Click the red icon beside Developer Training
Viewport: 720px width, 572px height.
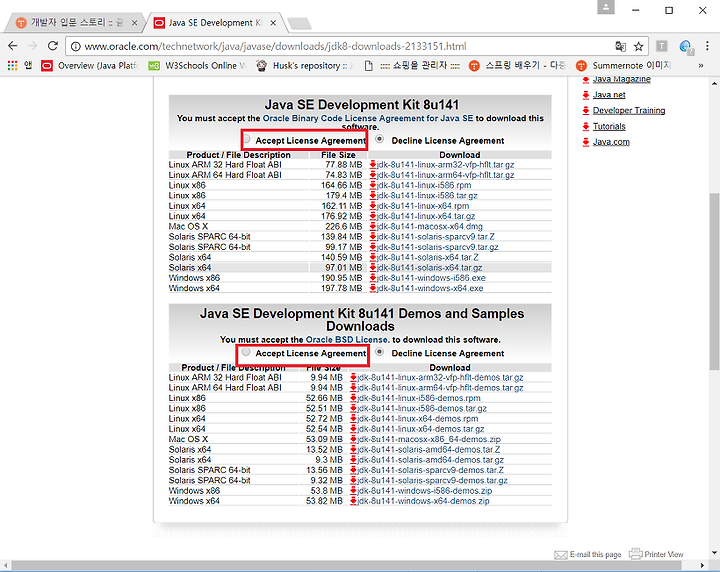586,111
